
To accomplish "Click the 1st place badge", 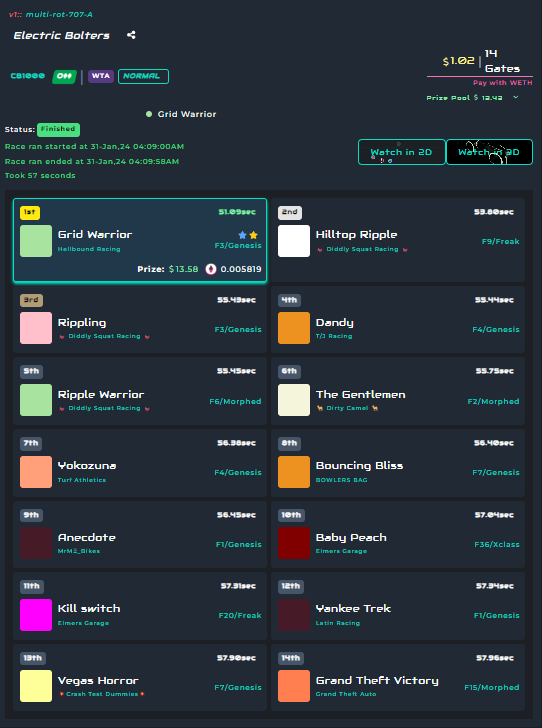I will [30, 212].
